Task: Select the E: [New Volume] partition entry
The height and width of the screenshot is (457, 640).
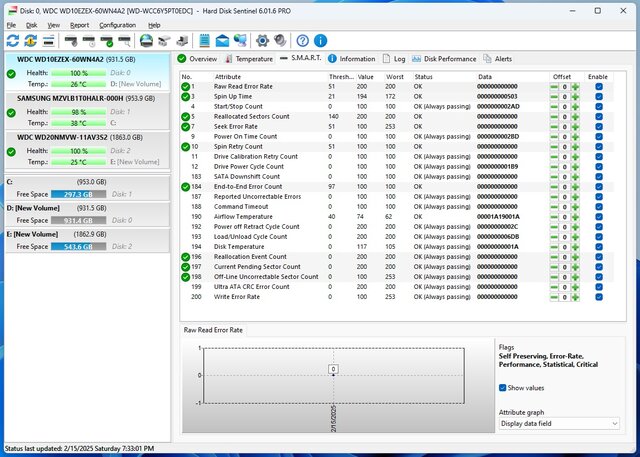Action: tap(87, 240)
